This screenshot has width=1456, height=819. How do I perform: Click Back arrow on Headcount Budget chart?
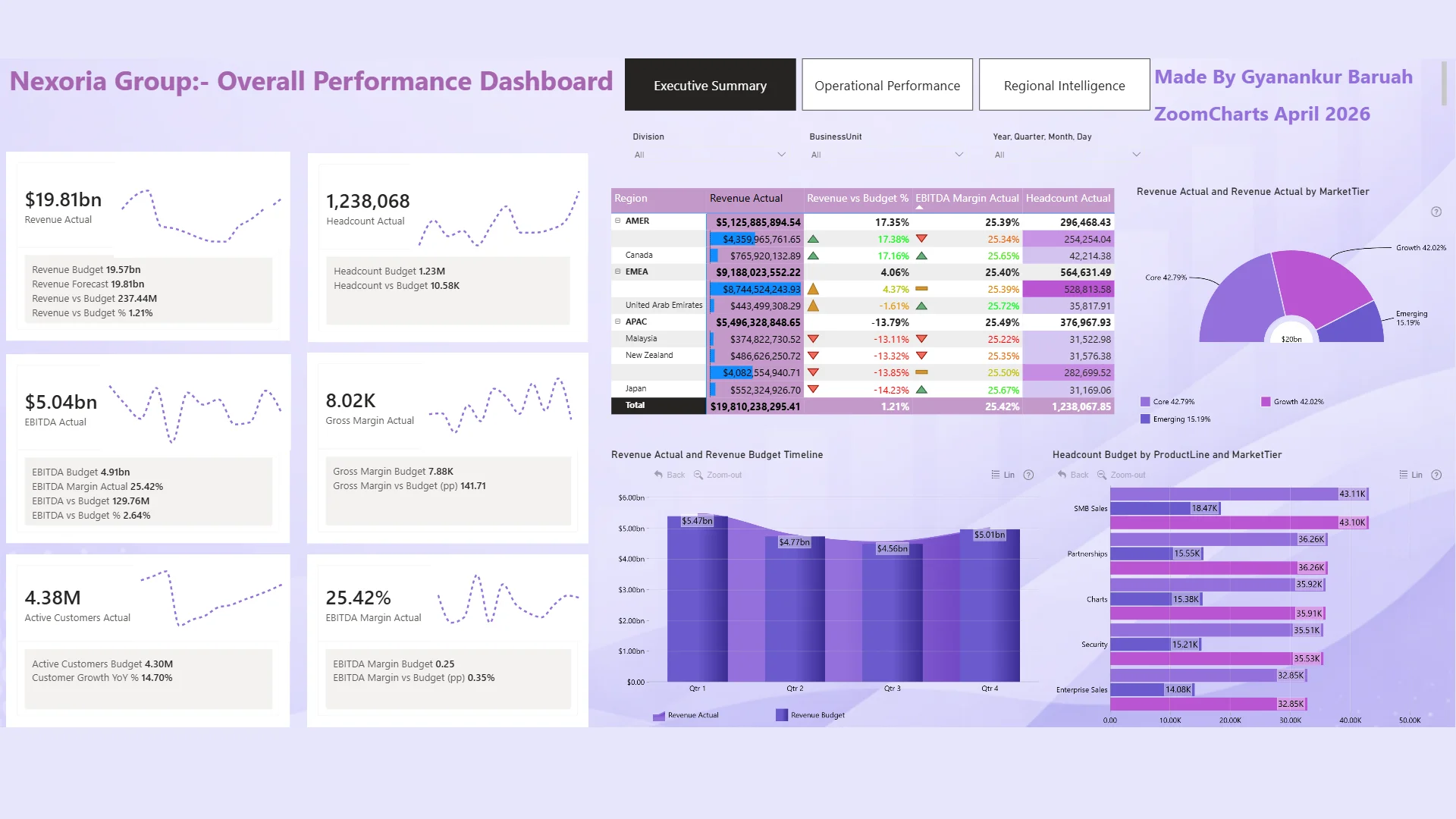[1062, 475]
